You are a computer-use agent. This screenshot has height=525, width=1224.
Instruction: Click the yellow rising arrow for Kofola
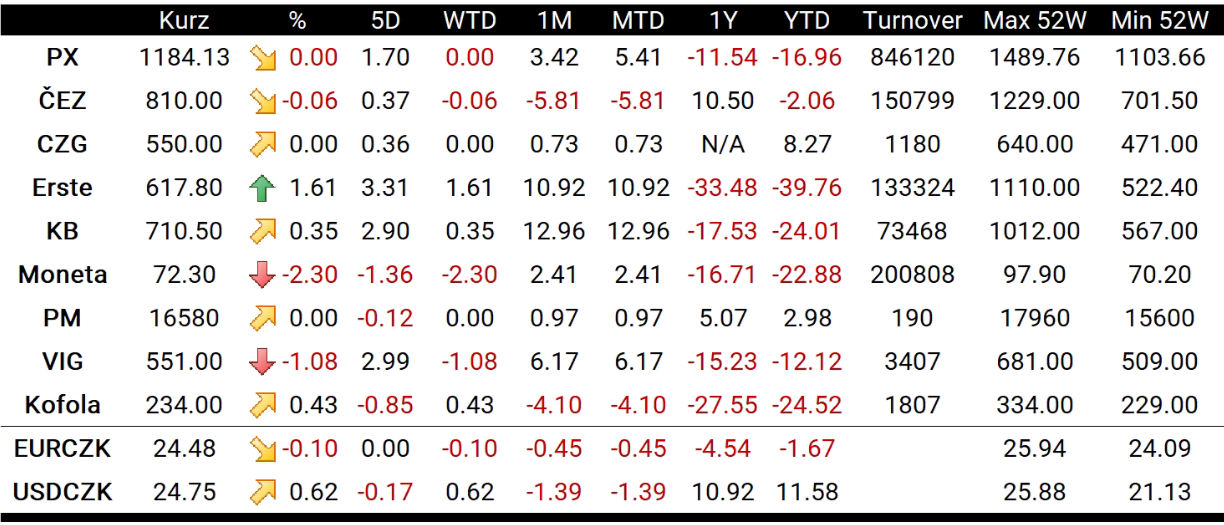pyautogui.click(x=263, y=405)
